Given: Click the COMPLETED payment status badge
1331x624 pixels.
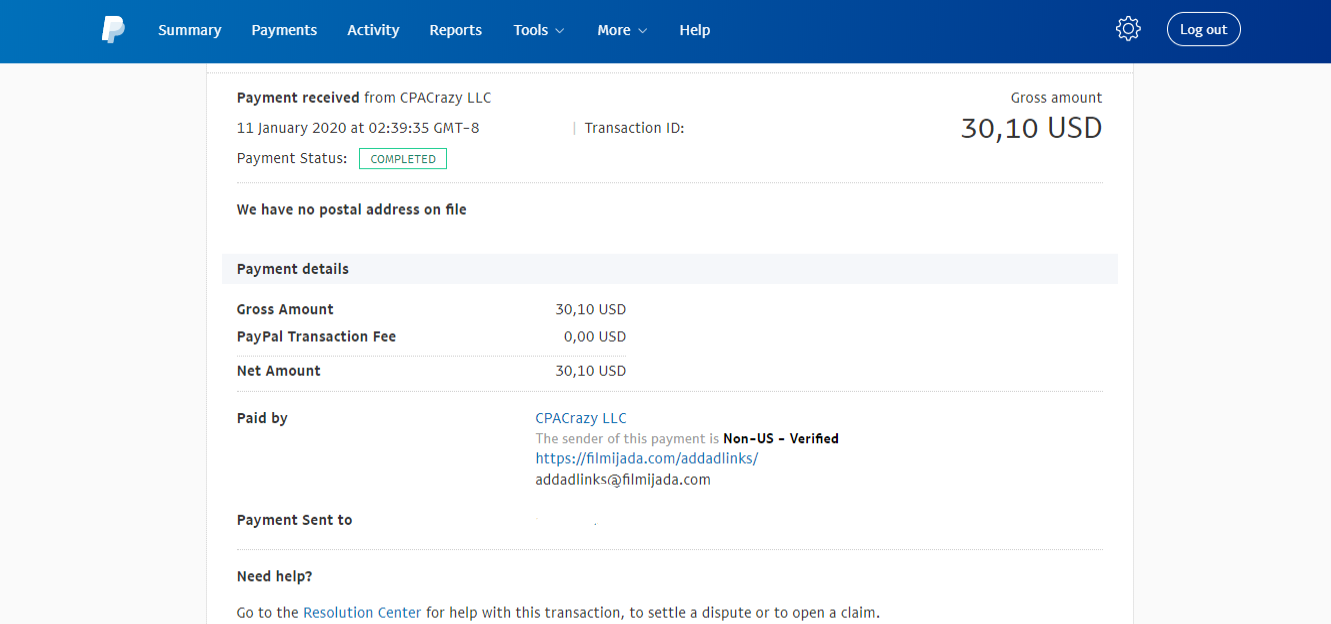Looking at the screenshot, I should pos(403,158).
